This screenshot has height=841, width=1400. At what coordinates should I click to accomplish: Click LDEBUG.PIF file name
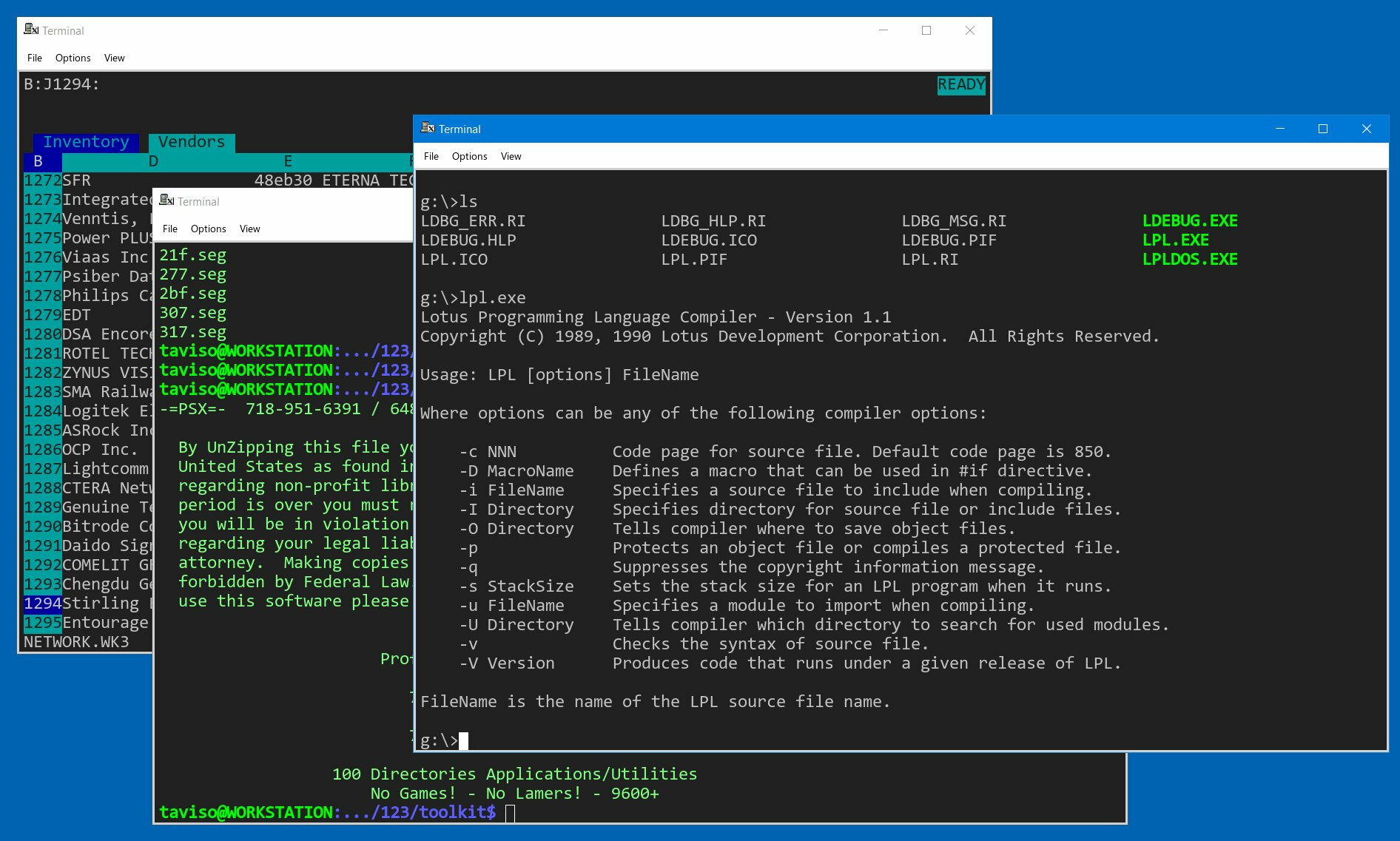pos(949,240)
